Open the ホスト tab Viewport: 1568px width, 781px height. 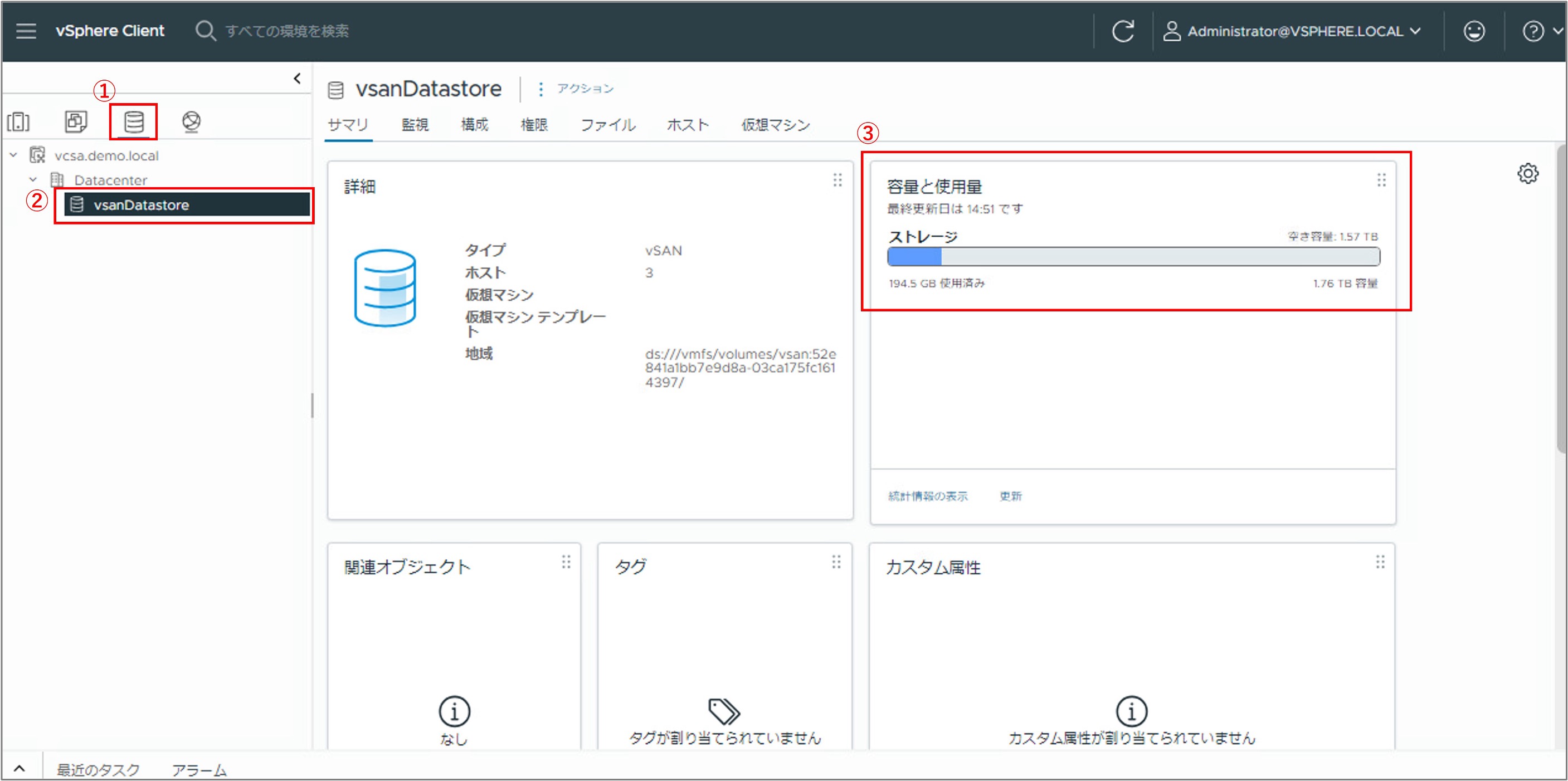click(688, 125)
